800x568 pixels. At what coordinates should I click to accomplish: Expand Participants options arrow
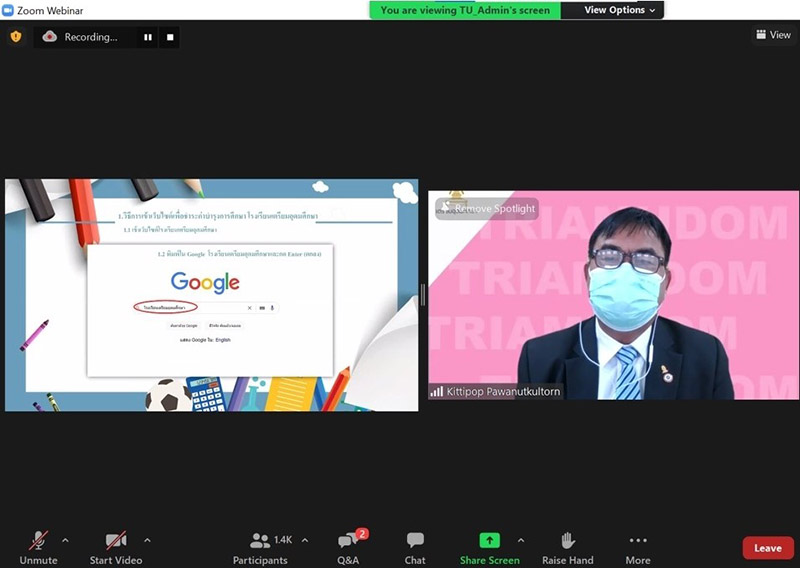pyautogui.click(x=305, y=540)
